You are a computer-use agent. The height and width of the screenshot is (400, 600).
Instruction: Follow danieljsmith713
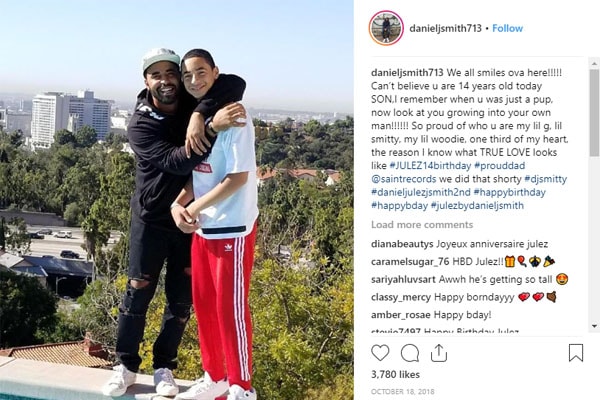tap(507, 28)
